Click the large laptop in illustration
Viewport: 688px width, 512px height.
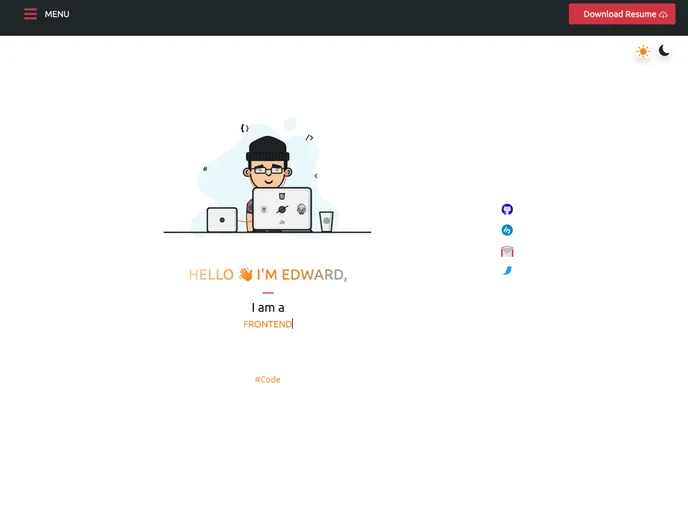[282, 209]
